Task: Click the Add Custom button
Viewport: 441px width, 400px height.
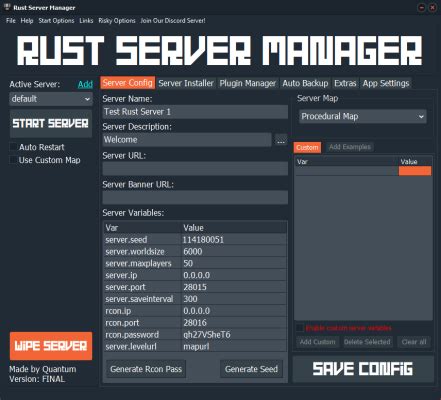Action: pos(317,342)
